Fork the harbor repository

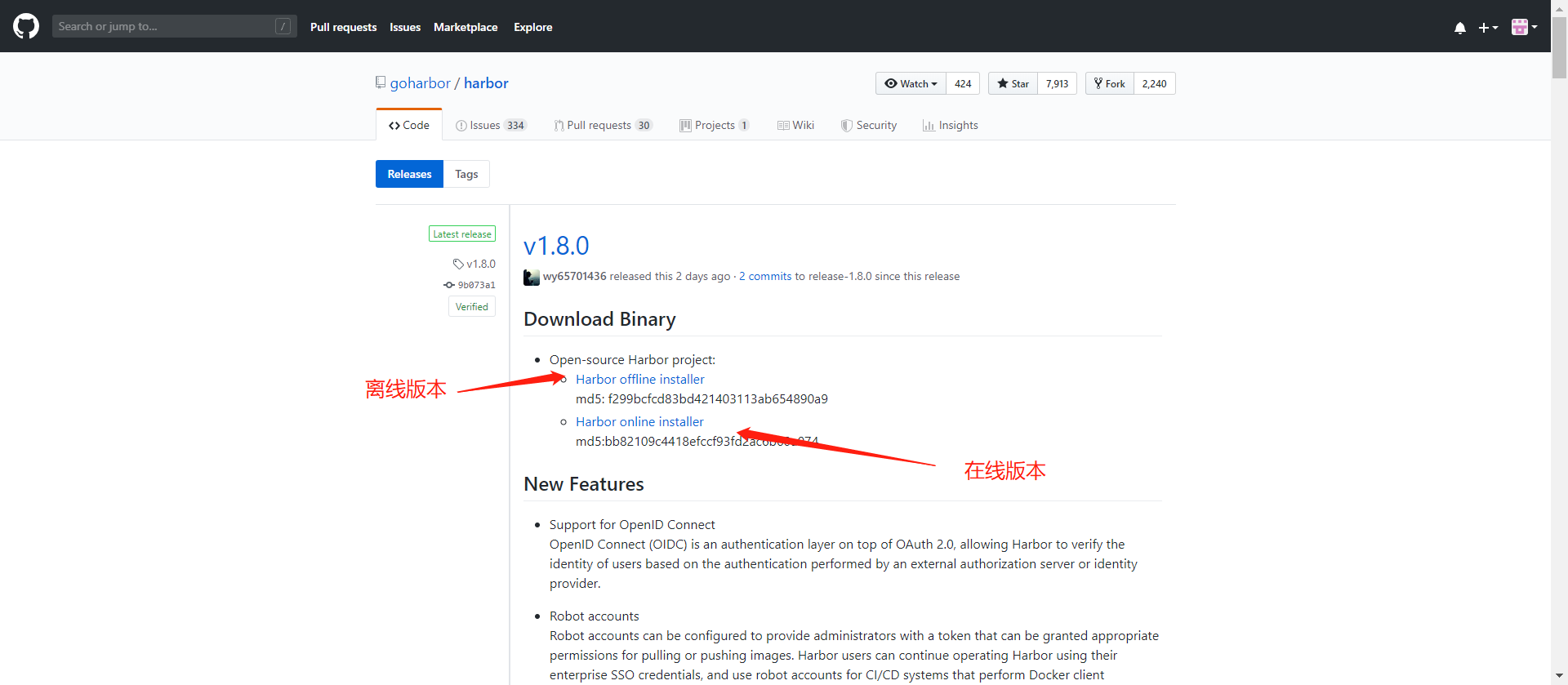1109,83
